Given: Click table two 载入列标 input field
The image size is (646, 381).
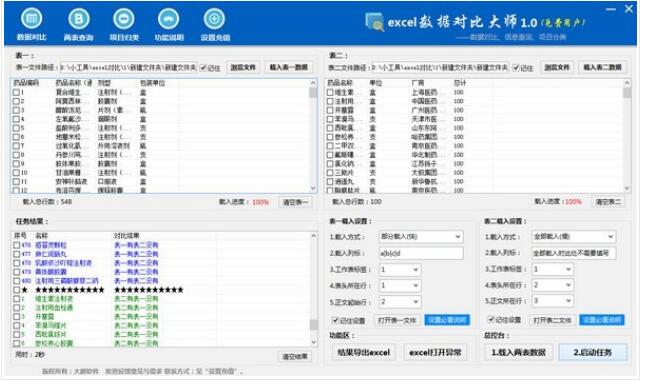Looking at the screenshot, I should (574, 253).
